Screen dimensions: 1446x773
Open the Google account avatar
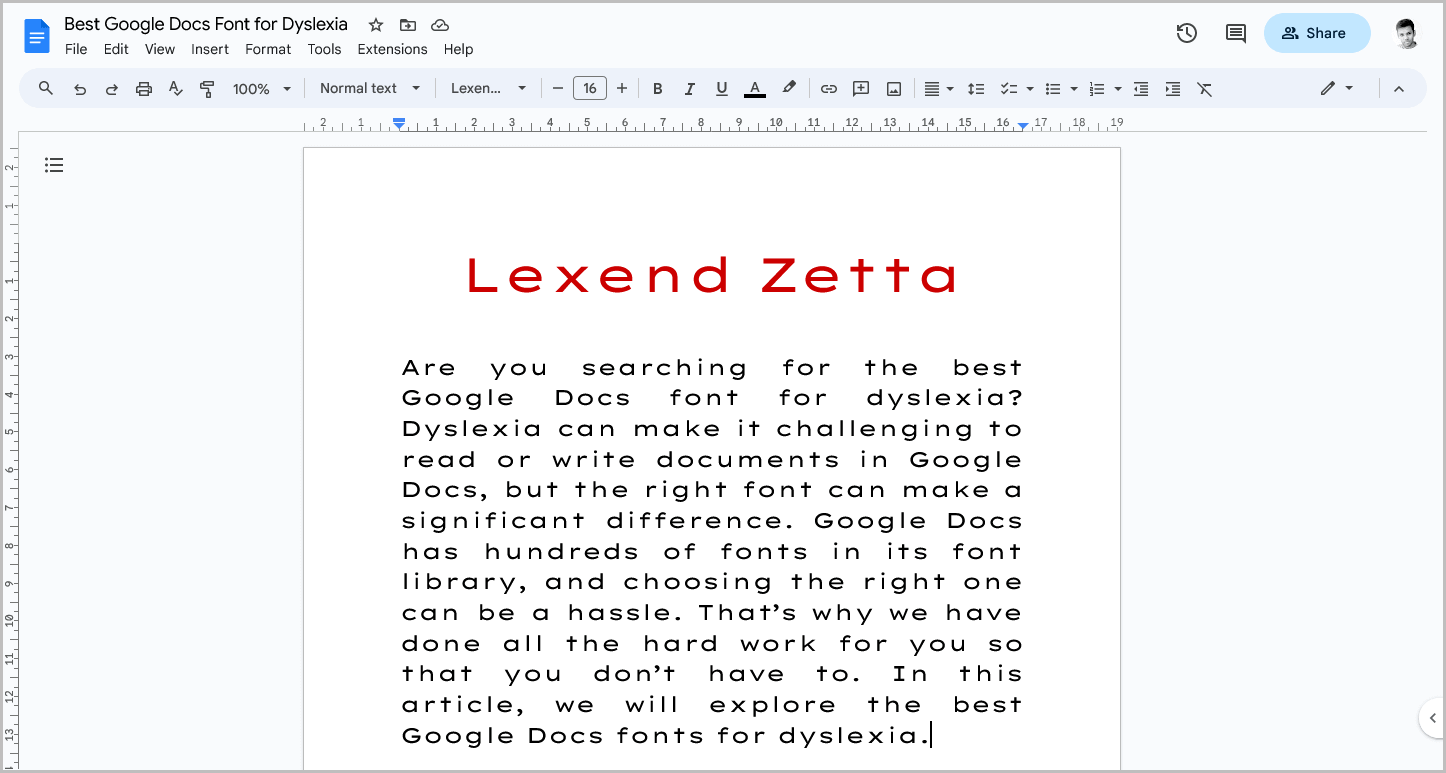tap(1406, 33)
